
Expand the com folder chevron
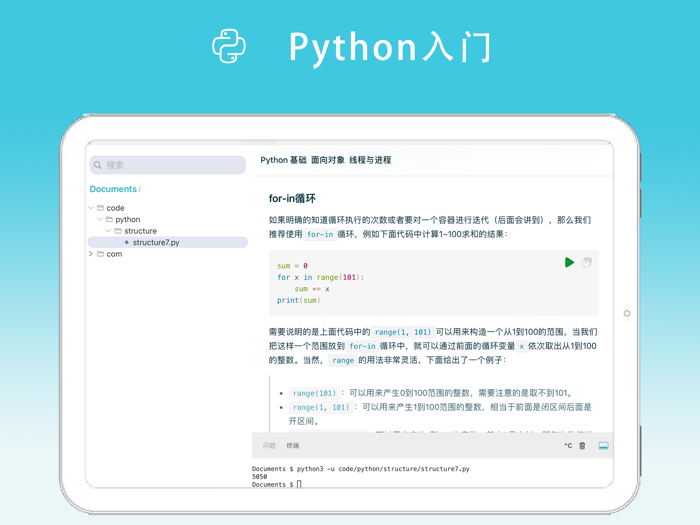click(91, 254)
